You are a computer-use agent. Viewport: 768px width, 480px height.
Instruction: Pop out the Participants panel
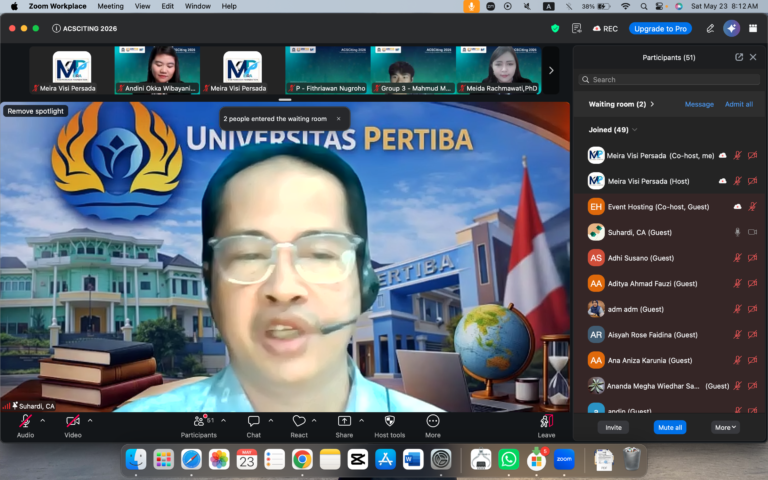tap(739, 57)
